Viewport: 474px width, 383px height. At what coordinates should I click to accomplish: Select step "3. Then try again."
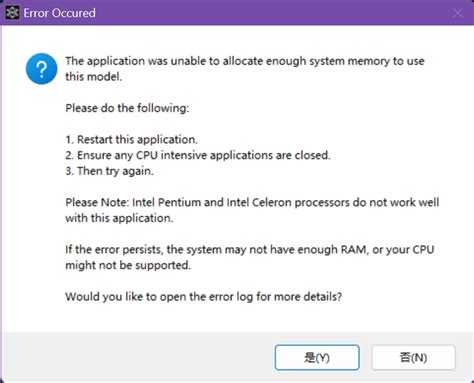[x=109, y=171]
